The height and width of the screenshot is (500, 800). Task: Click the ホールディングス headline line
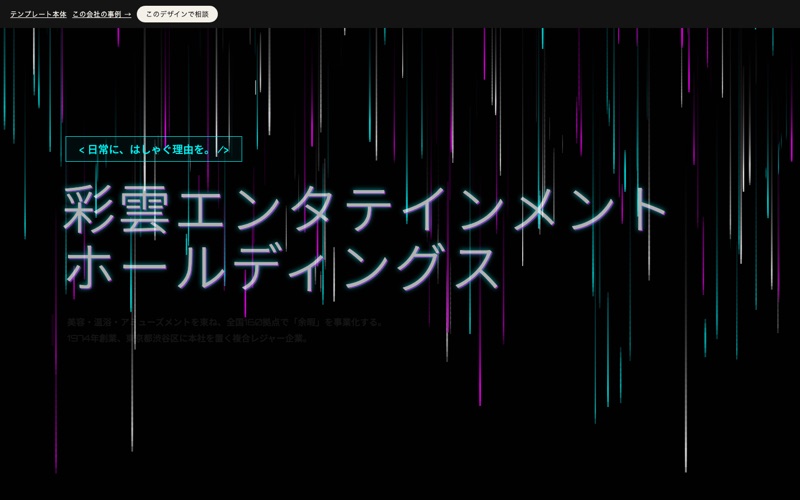tap(282, 268)
